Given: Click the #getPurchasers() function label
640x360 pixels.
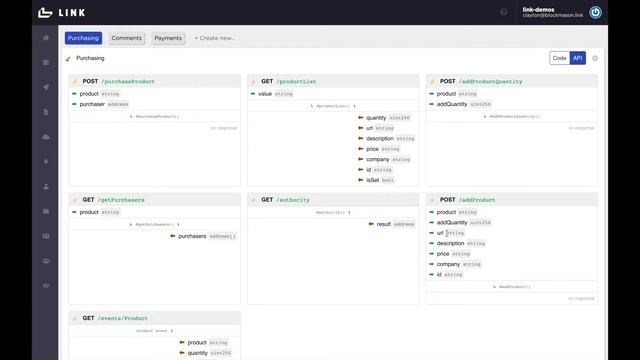Looking at the screenshot, I should [x=154, y=224].
